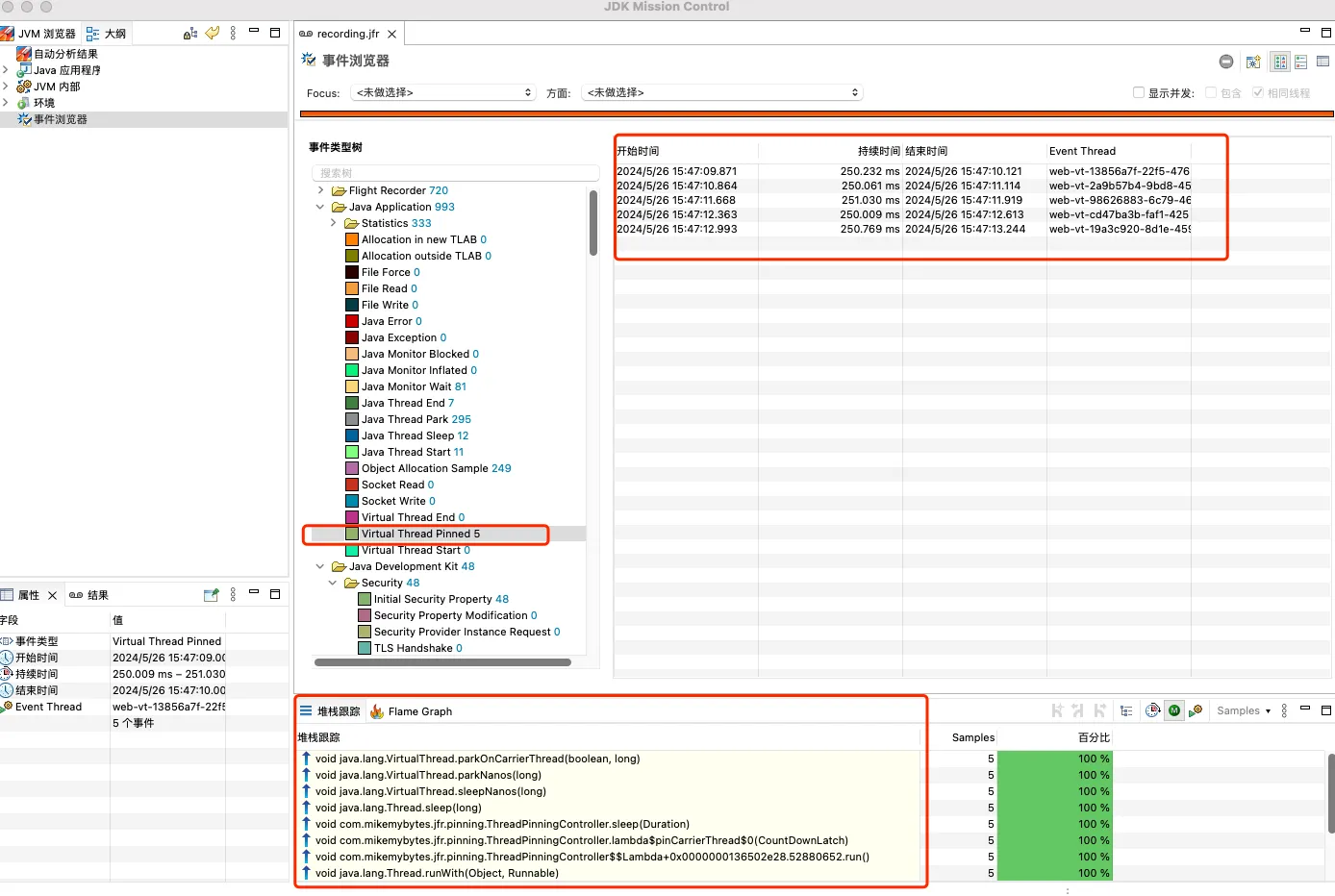Switch to the 大纲 tab
This screenshot has width=1335, height=896.
106,34
